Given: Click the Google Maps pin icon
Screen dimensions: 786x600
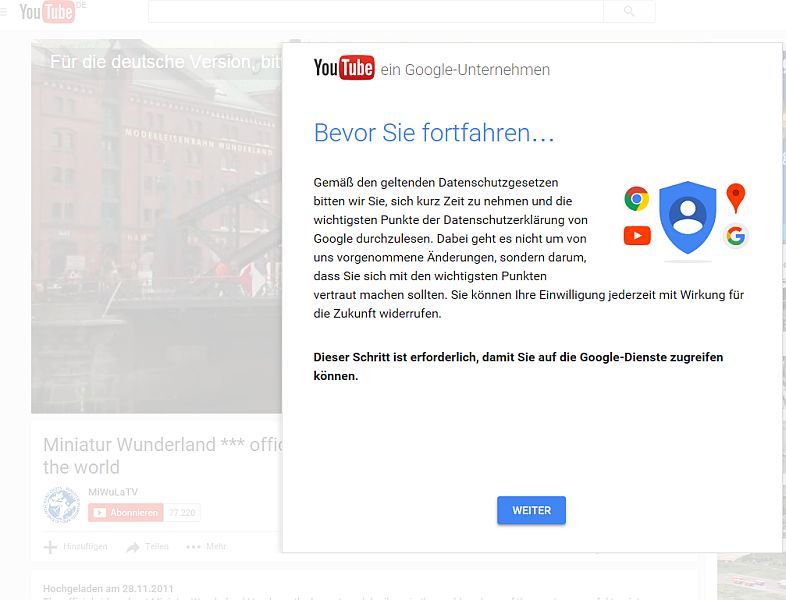Looking at the screenshot, I should [x=736, y=197].
